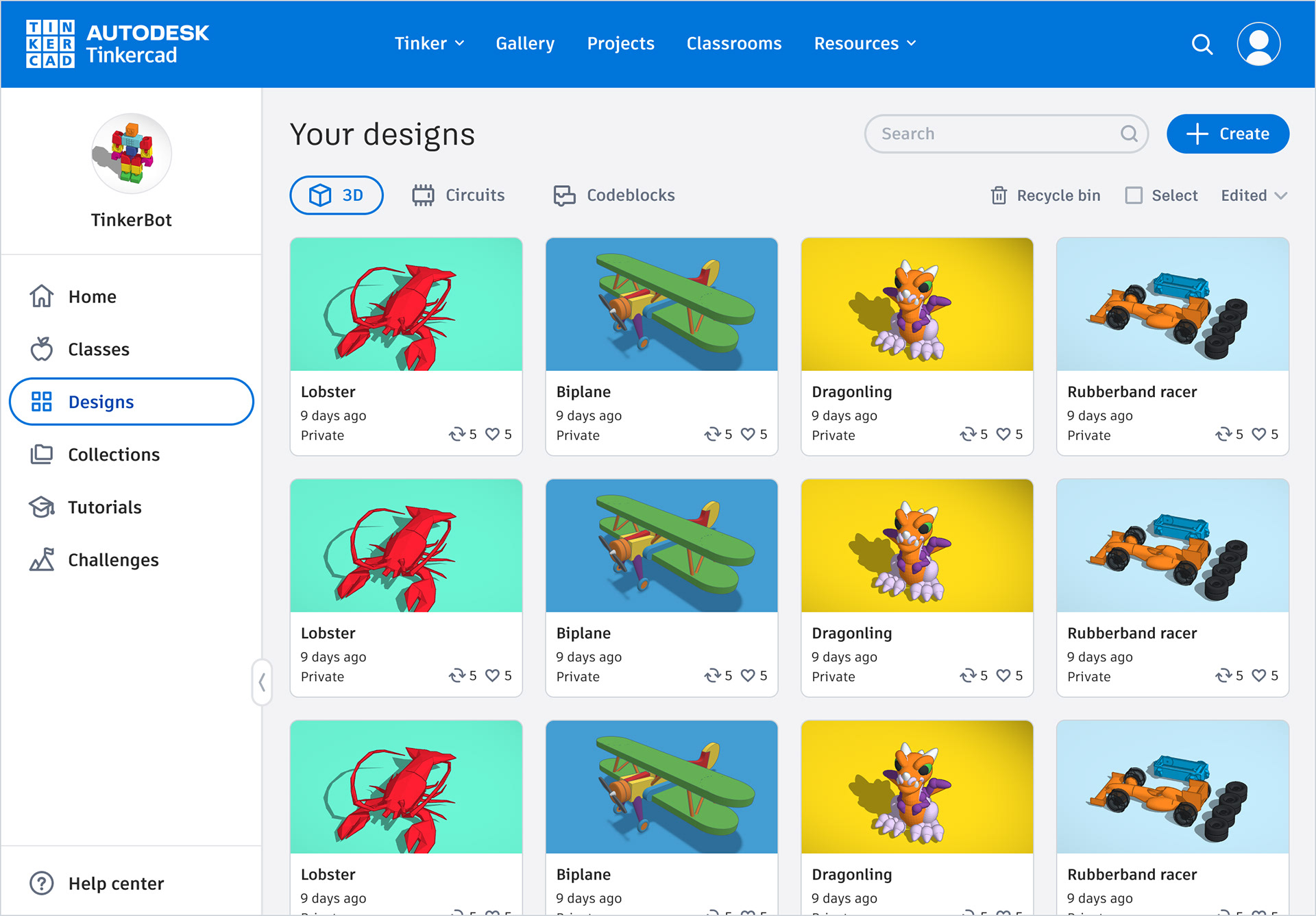1316x916 pixels.
Task: Open the Gallery link in header
Action: (x=525, y=43)
